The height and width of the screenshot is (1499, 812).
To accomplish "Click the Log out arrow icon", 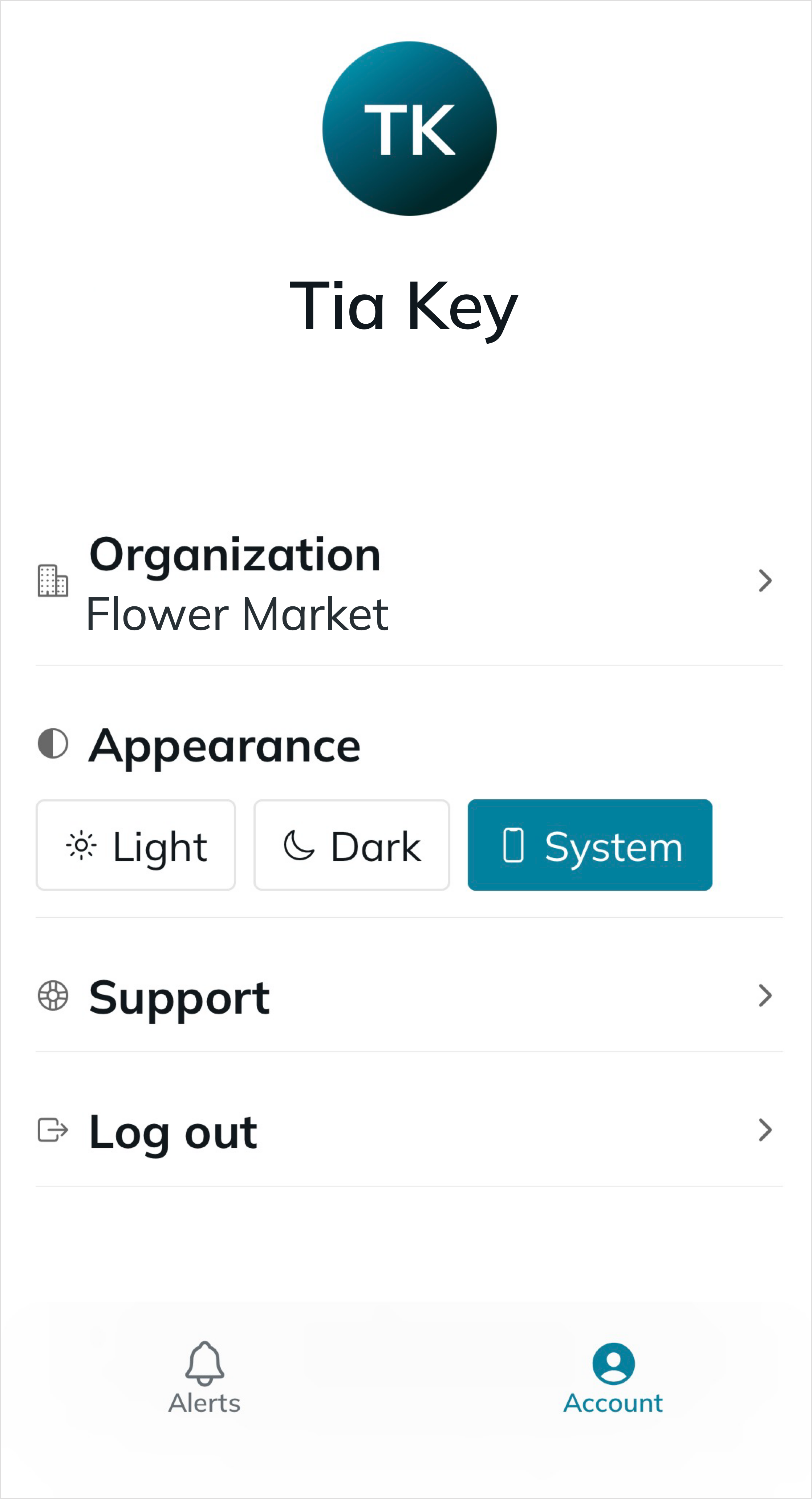I will tap(53, 1130).
